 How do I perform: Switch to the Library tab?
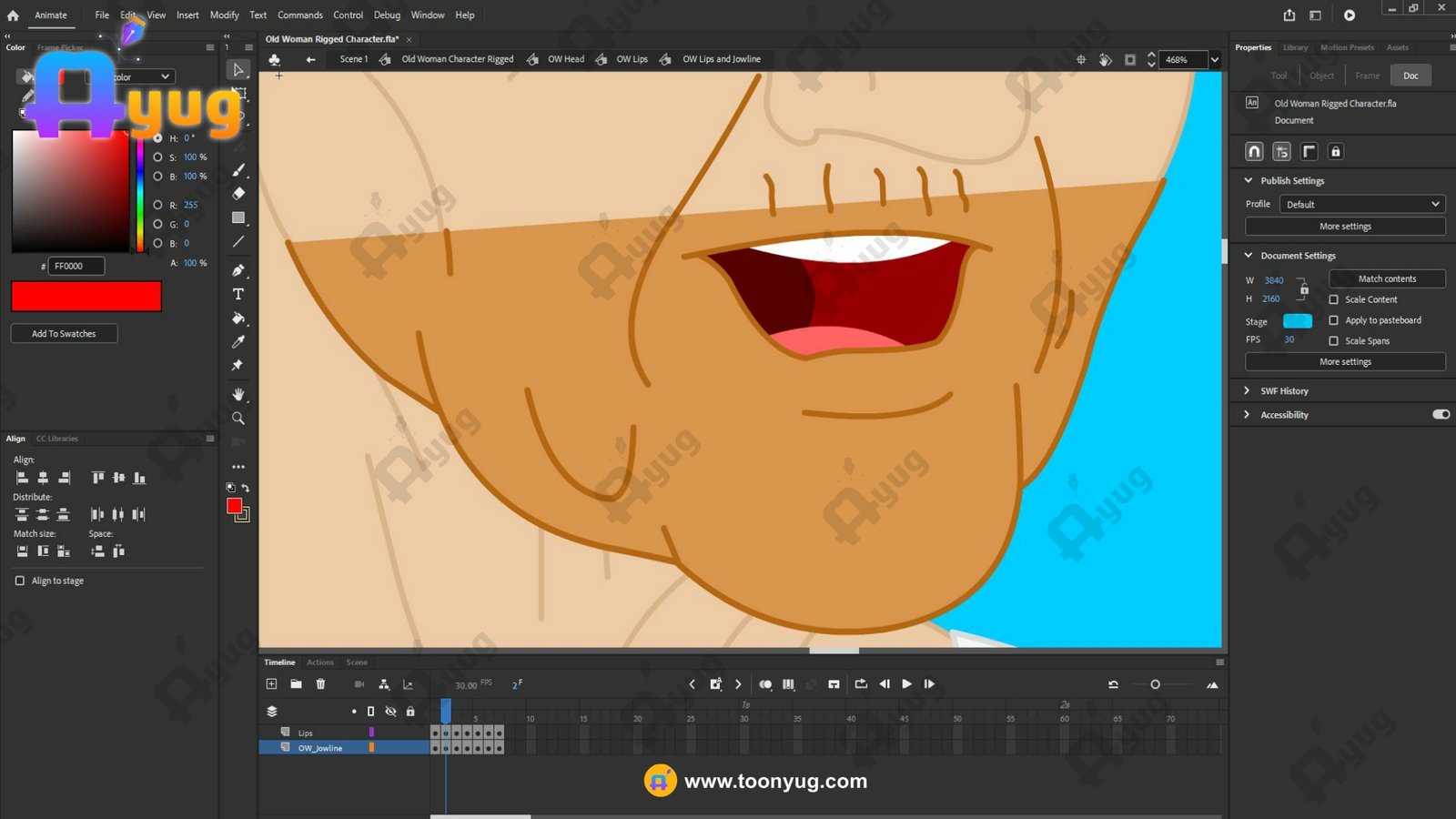(x=1295, y=47)
